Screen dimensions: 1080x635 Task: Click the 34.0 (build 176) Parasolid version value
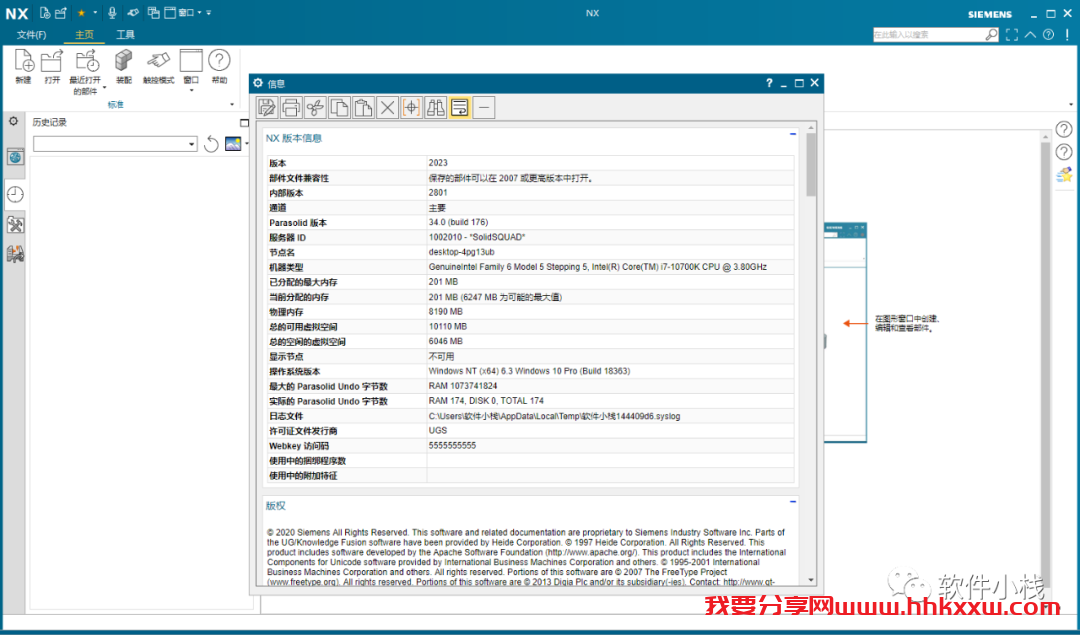coord(458,222)
